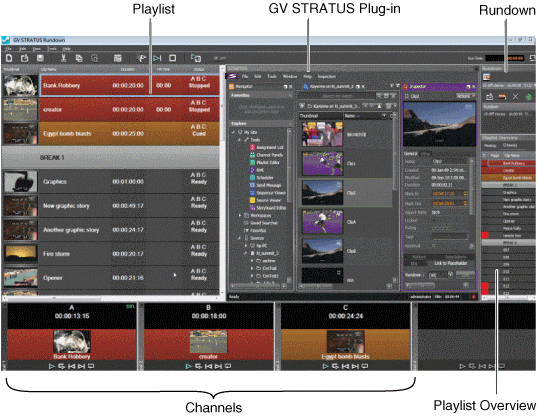The image size is (537, 416).
Task: Click the chain-play toolbar icon
Action: (196, 58)
